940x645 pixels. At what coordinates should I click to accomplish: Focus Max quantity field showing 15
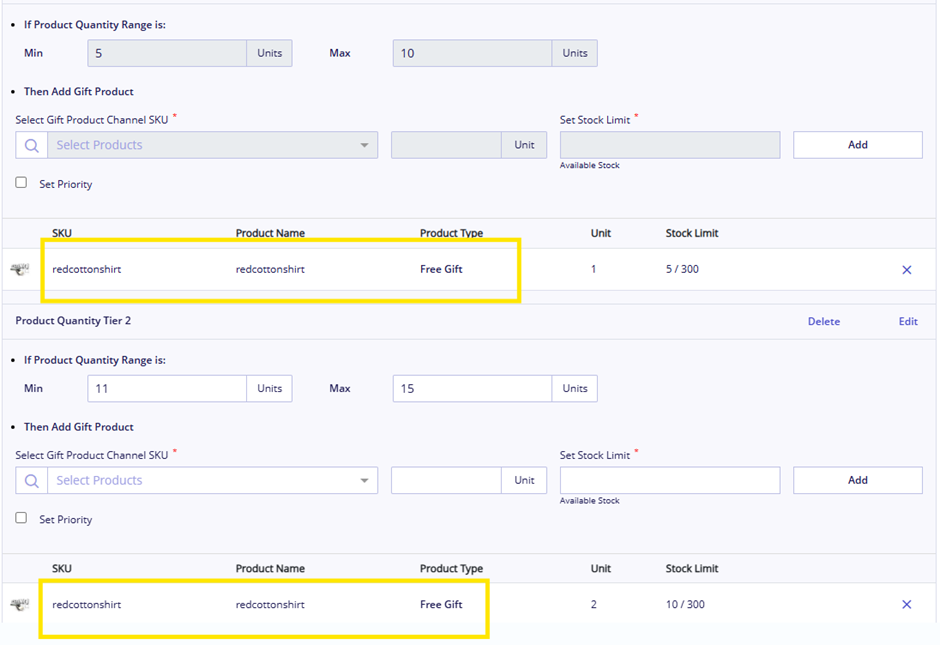point(472,388)
